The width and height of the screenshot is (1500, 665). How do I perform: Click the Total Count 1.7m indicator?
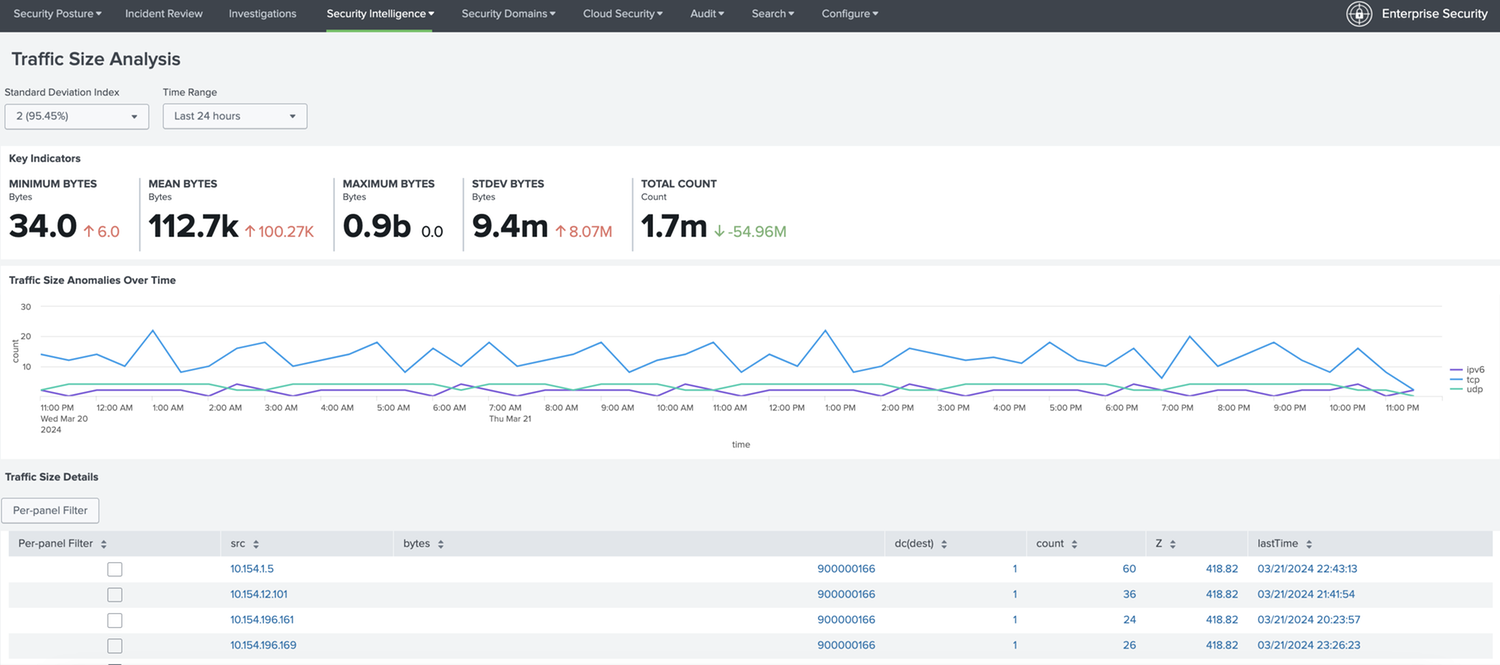(x=674, y=227)
